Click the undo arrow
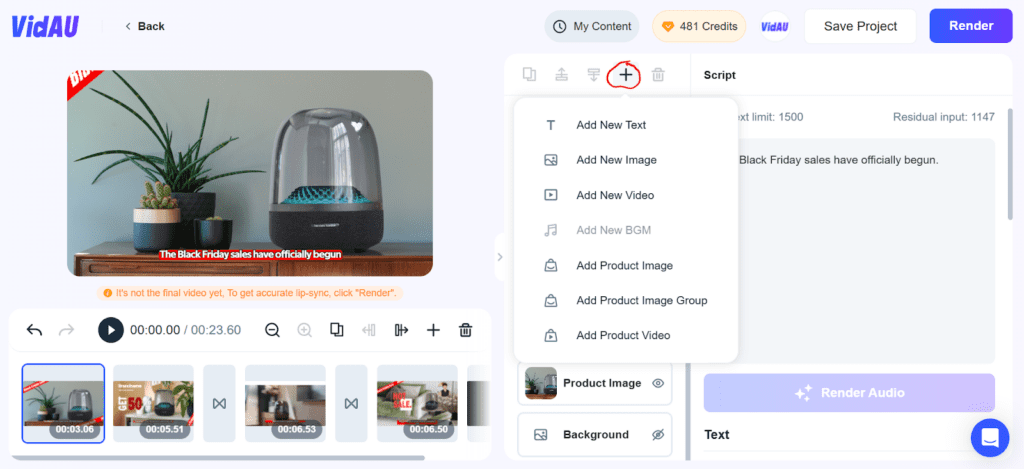This screenshot has width=1024, height=469. pyautogui.click(x=35, y=331)
